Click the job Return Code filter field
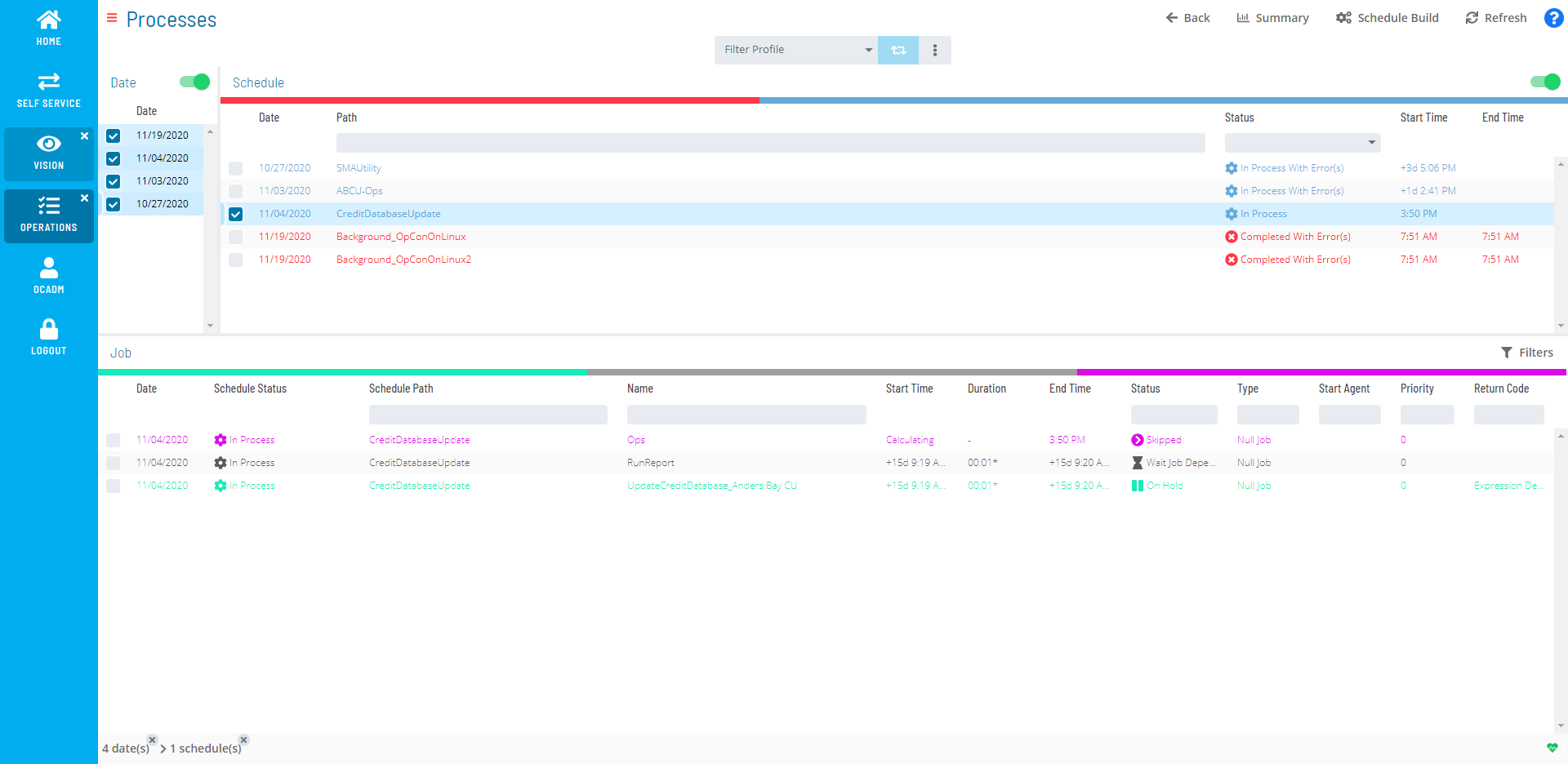 pos(1509,415)
